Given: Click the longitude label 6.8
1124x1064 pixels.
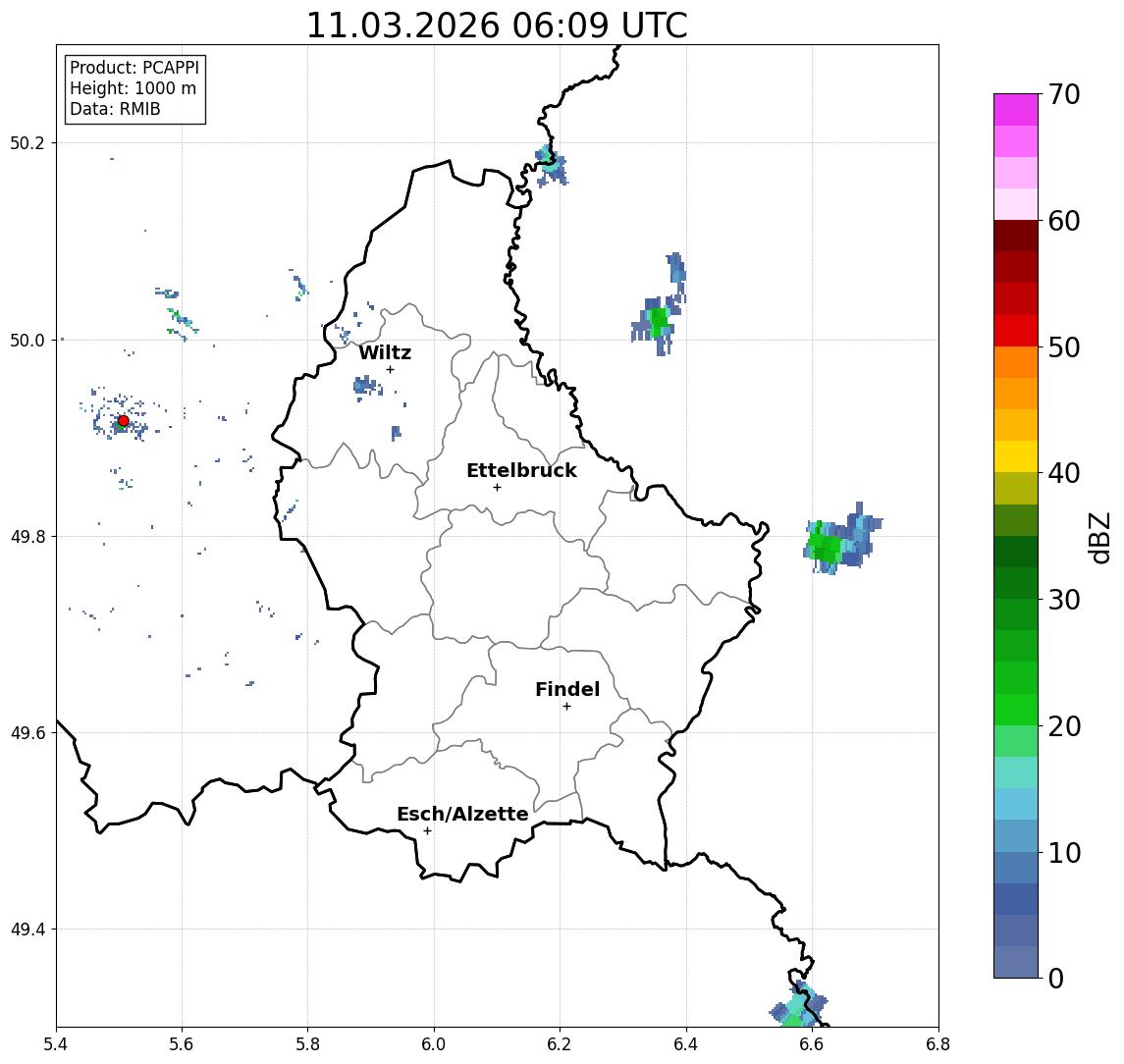Looking at the screenshot, I should click(938, 1044).
